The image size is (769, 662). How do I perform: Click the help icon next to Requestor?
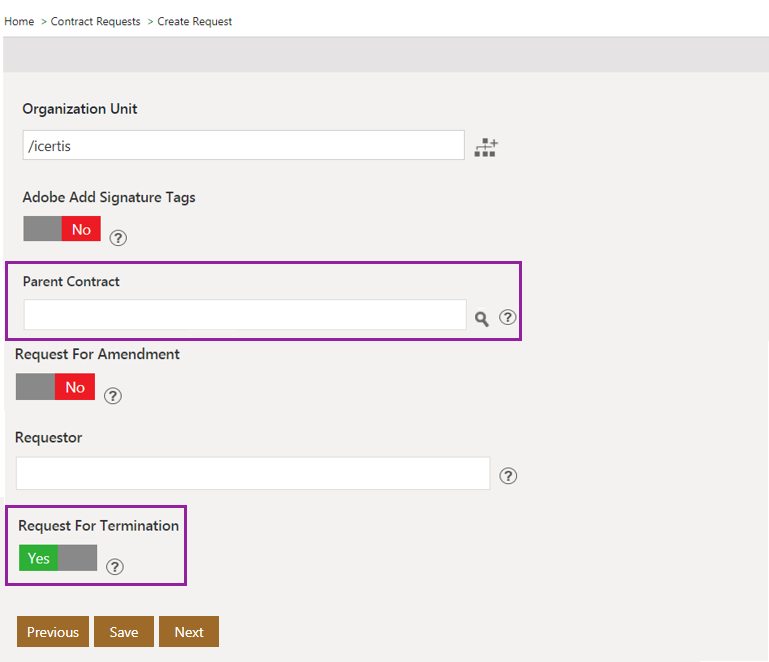tap(508, 475)
